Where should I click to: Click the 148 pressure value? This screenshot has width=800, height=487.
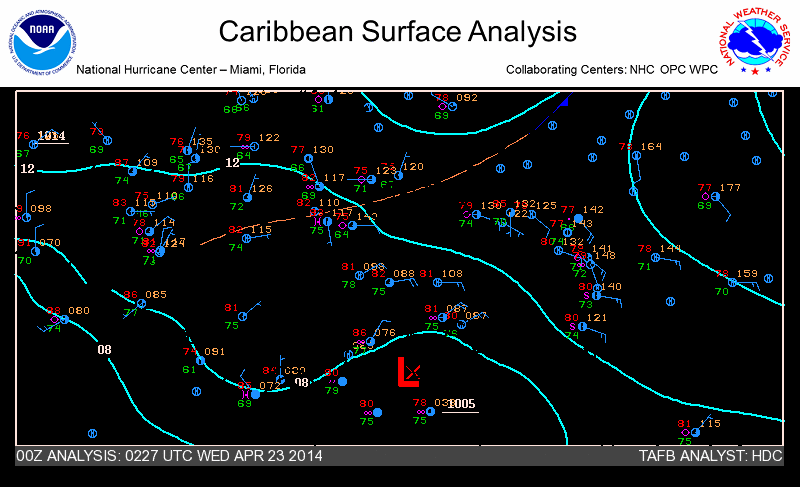[x=605, y=255]
